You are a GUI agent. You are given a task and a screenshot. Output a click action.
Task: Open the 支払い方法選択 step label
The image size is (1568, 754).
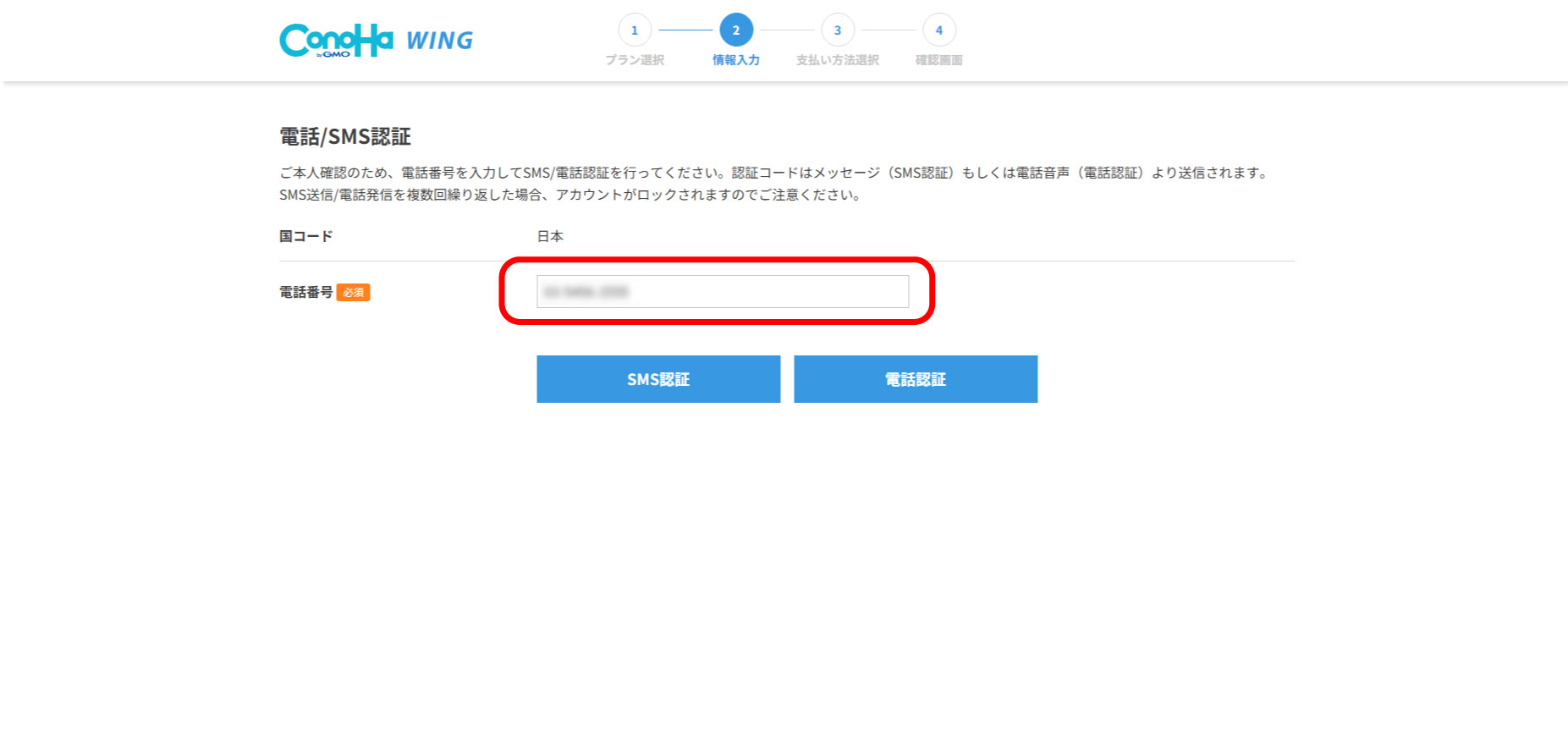click(x=838, y=60)
